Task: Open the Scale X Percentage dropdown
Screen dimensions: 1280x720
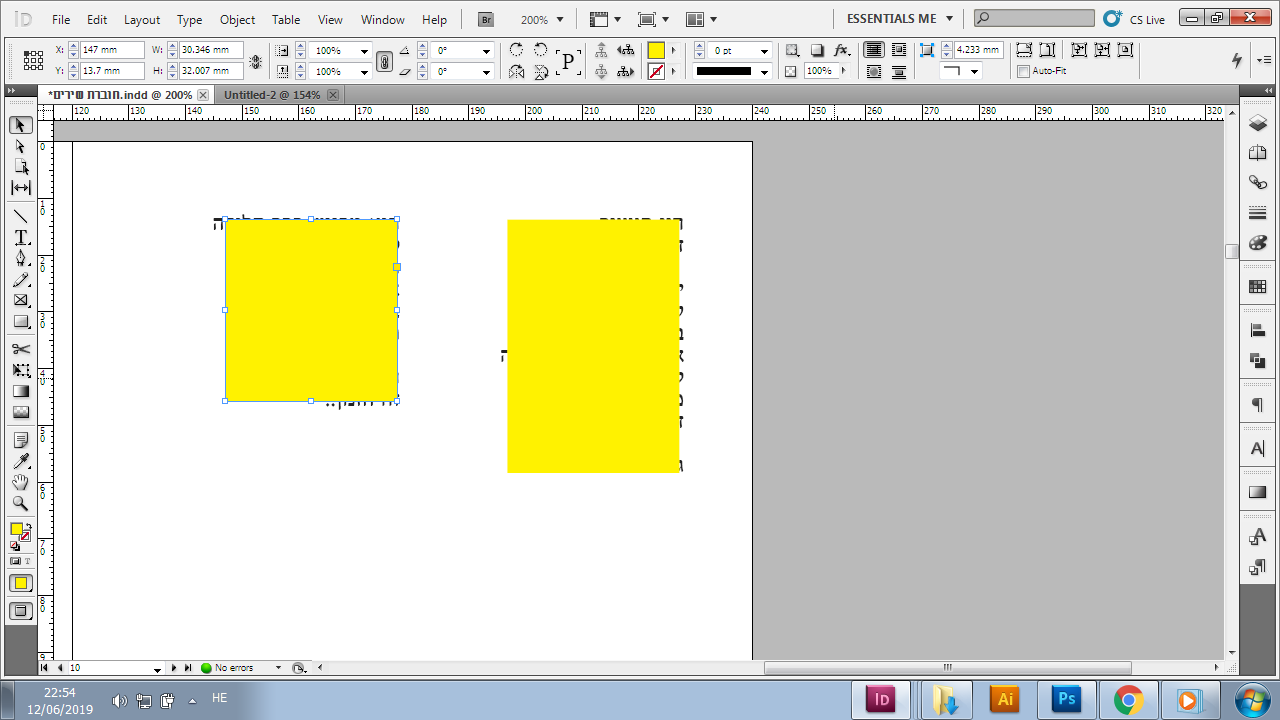Action: click(x=363, y=51)
